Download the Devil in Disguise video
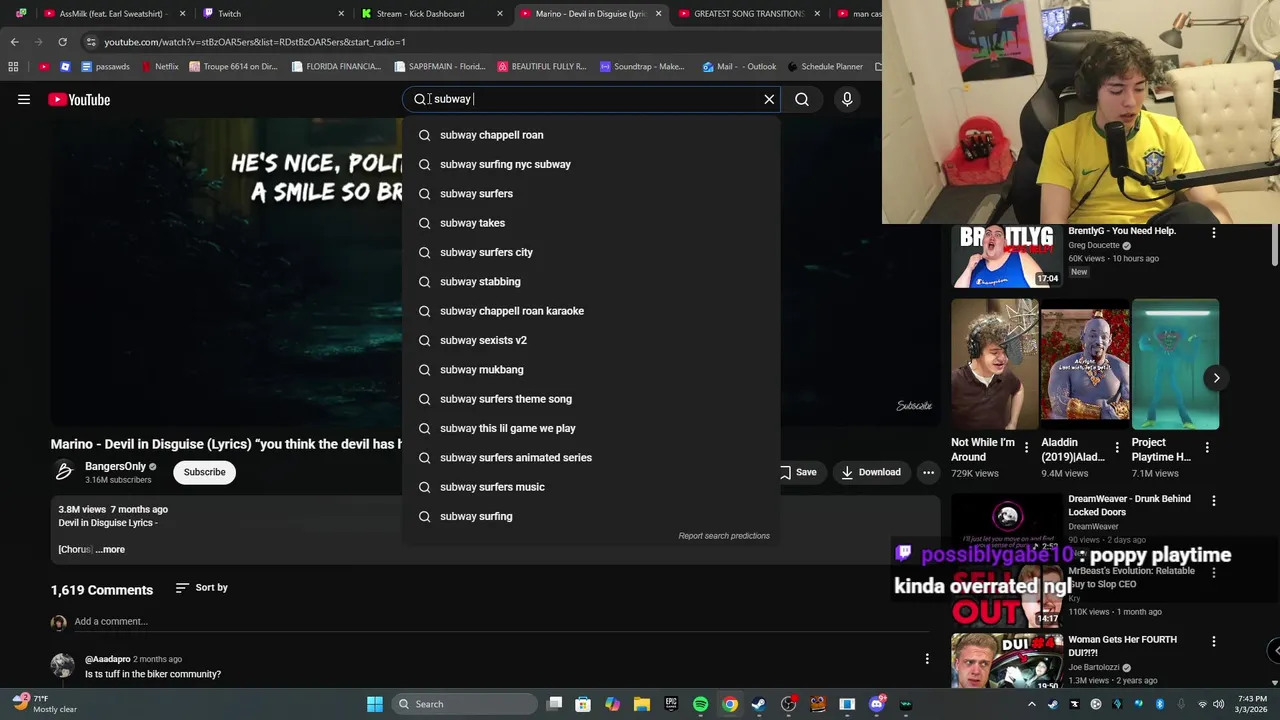 [871, 472]
